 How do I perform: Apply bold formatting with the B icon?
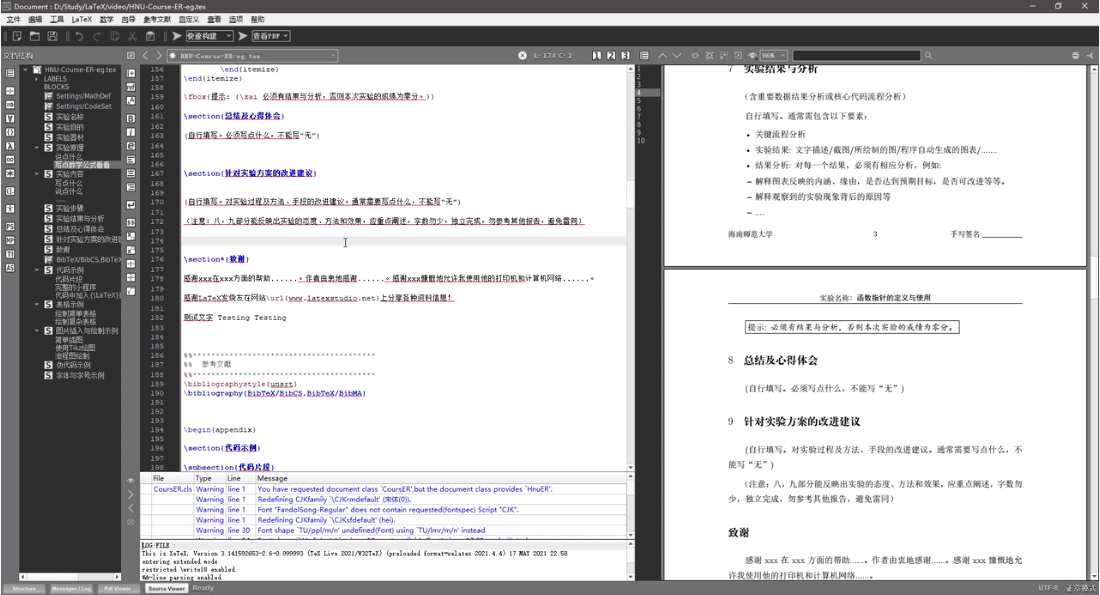click(131, 118)
